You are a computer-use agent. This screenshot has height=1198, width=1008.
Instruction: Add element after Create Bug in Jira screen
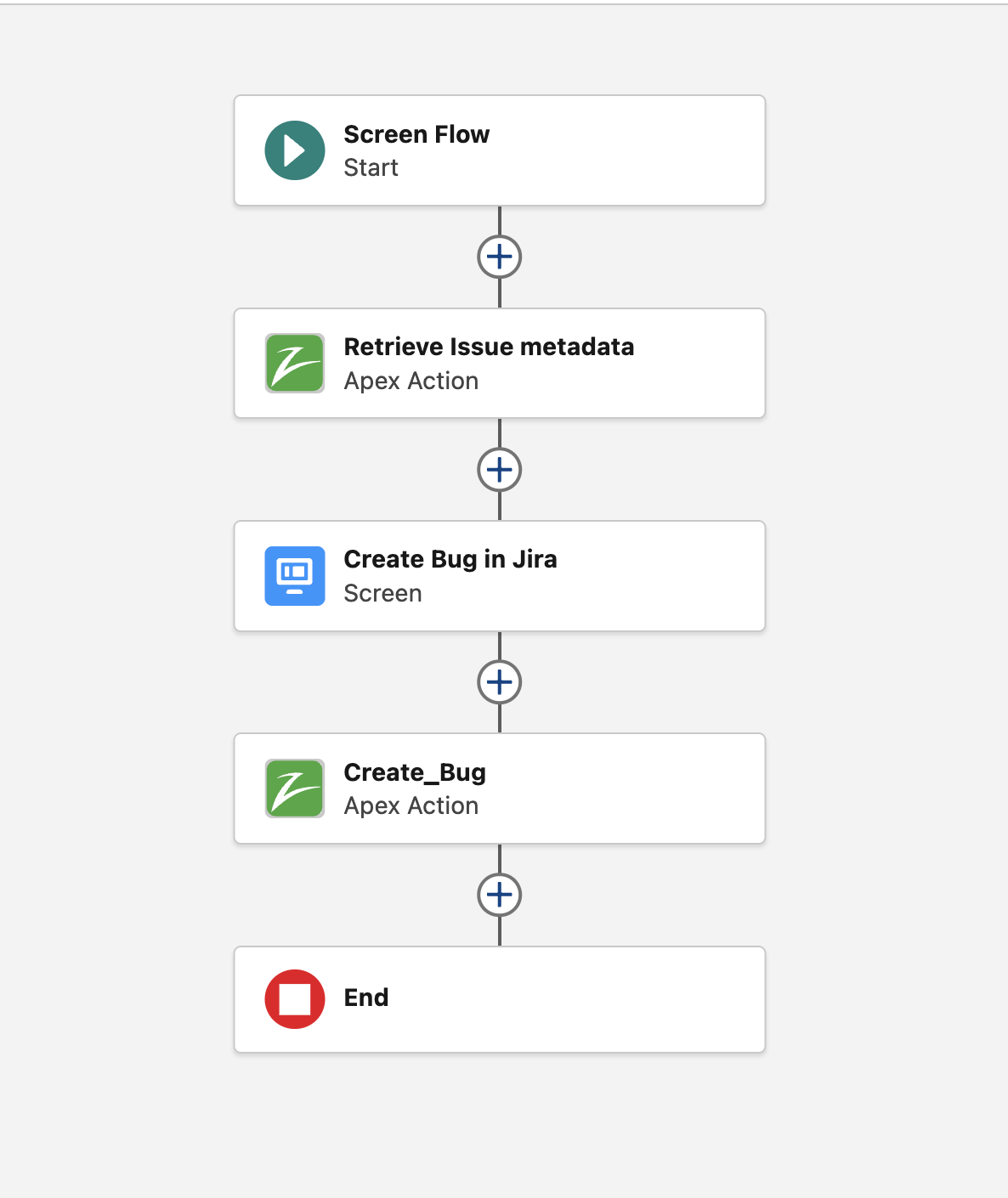(x=500, y=682)
